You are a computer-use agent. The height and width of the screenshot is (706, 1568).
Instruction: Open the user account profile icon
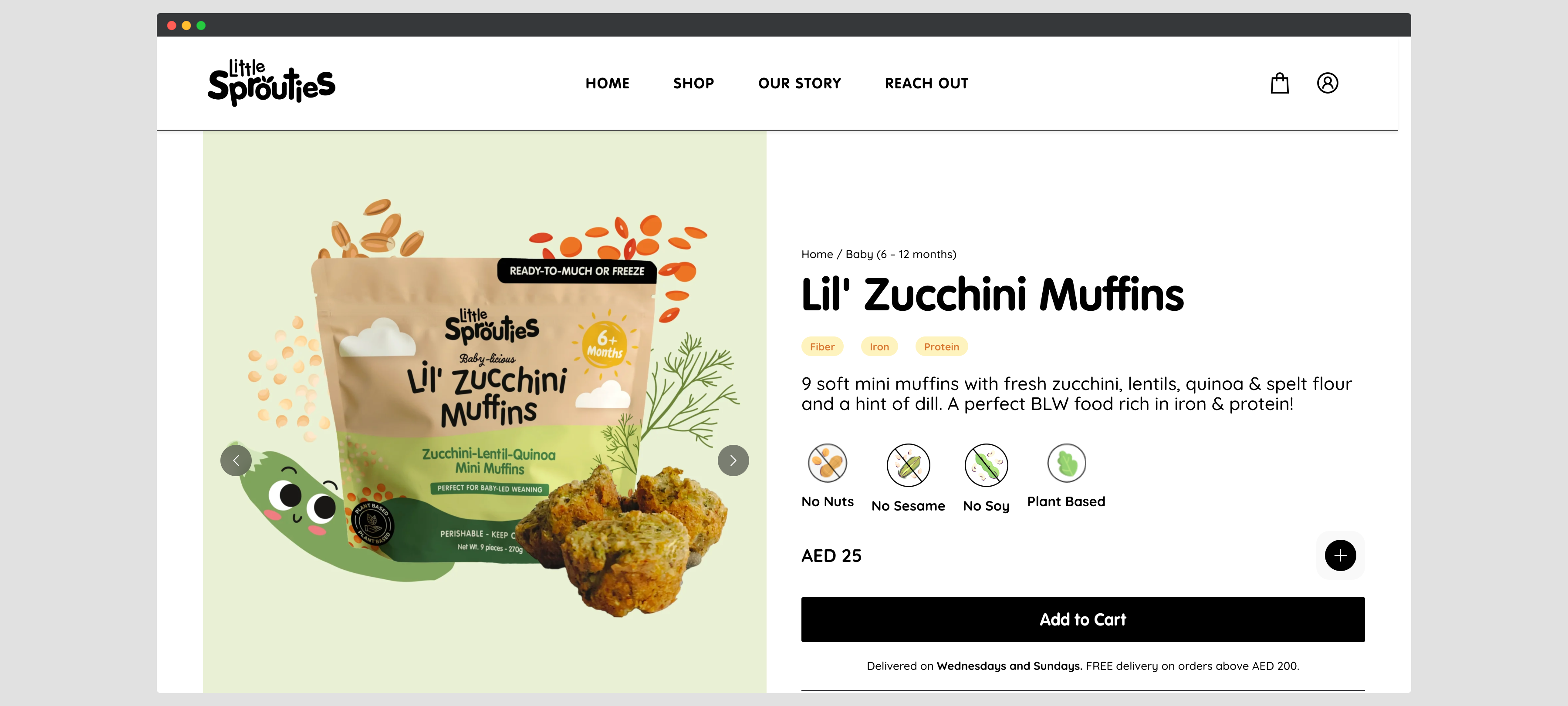[x=1327, y=83]
